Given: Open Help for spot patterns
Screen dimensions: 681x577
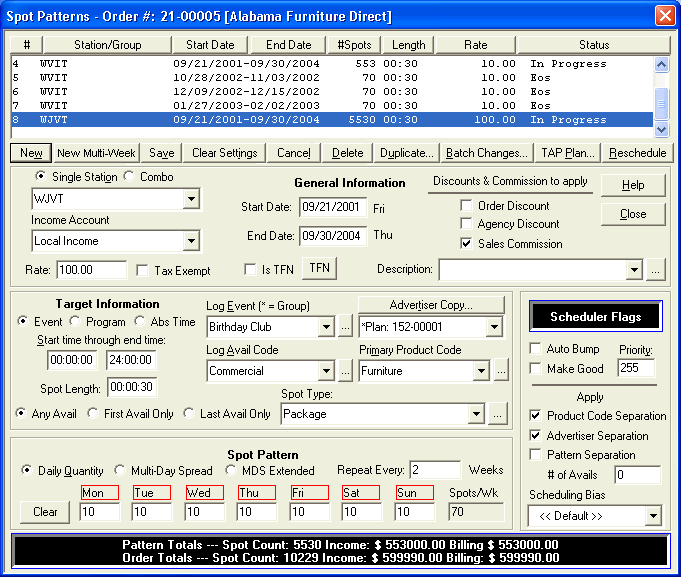Looking at the screenshot, I should (x=633, y=185).
